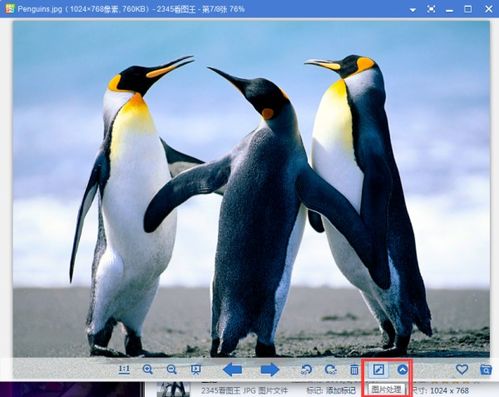Start slideshow with the presentation icon
This screenshot has height=397, width=499.
pos(196,369)
